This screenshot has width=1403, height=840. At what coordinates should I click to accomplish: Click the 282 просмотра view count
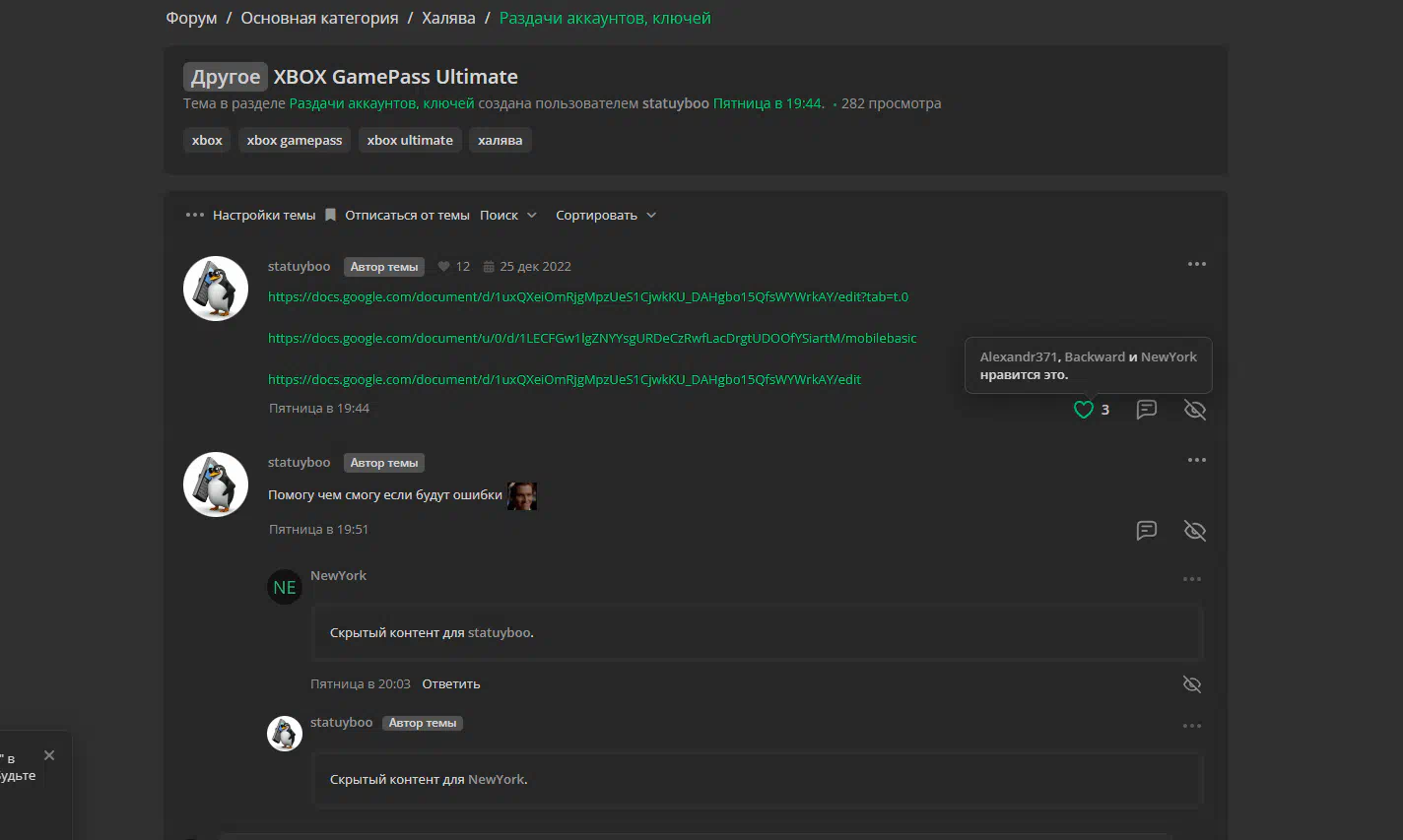[892, 103]
